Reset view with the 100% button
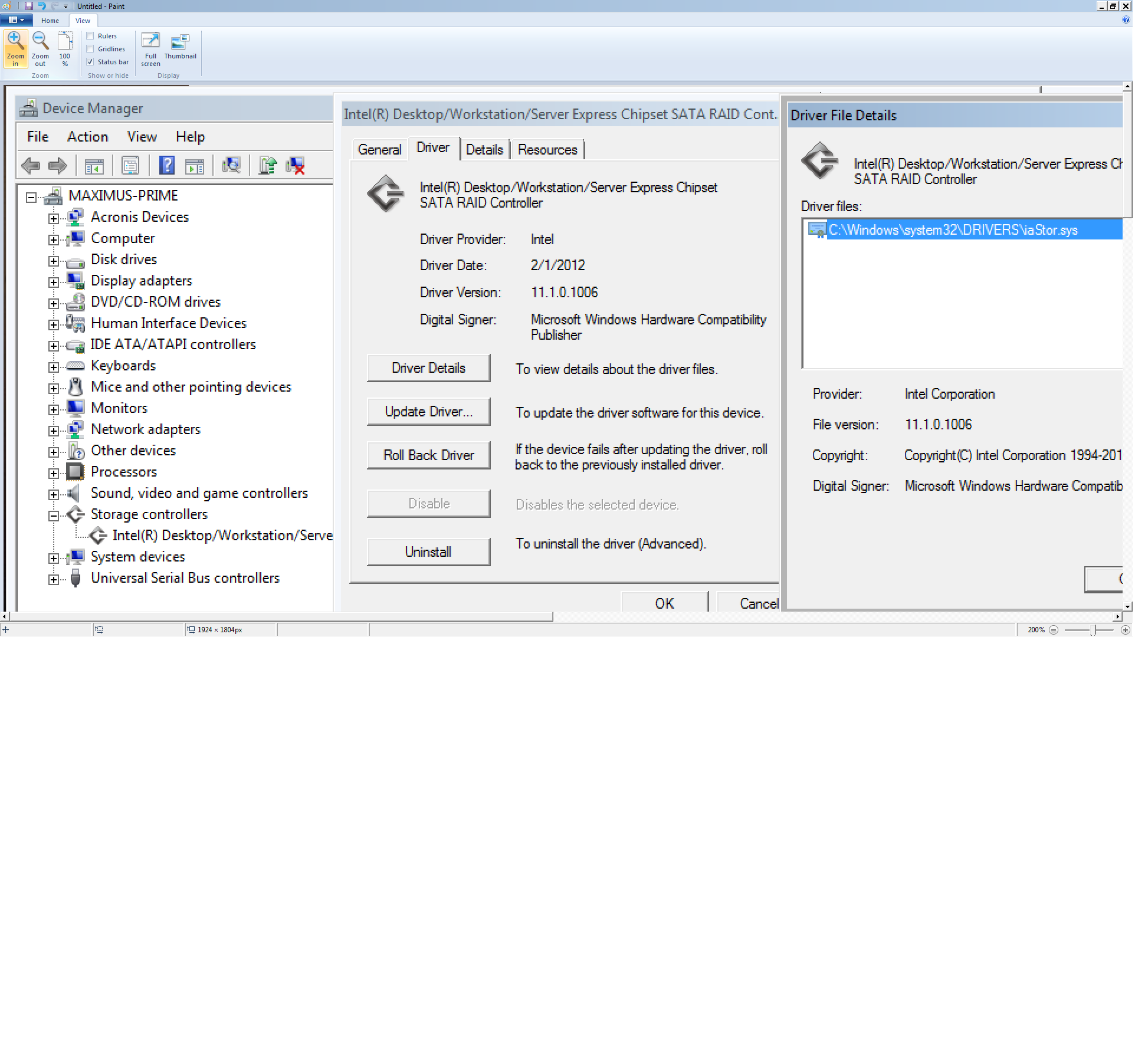The height and width of the screenshot is (1064, 1135). click(x=65, y=49)
